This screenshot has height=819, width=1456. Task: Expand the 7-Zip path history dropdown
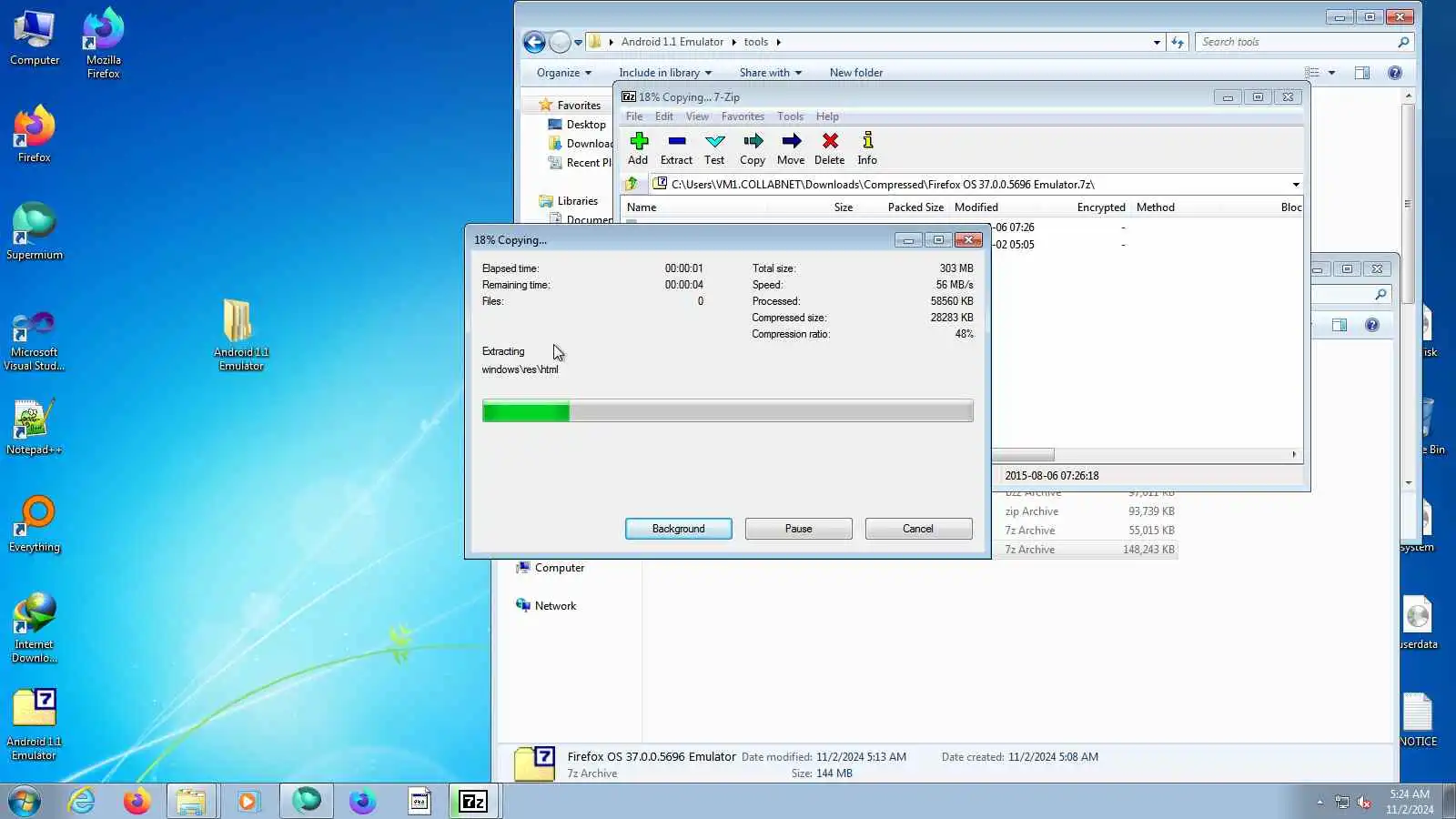coord(1296,185)
